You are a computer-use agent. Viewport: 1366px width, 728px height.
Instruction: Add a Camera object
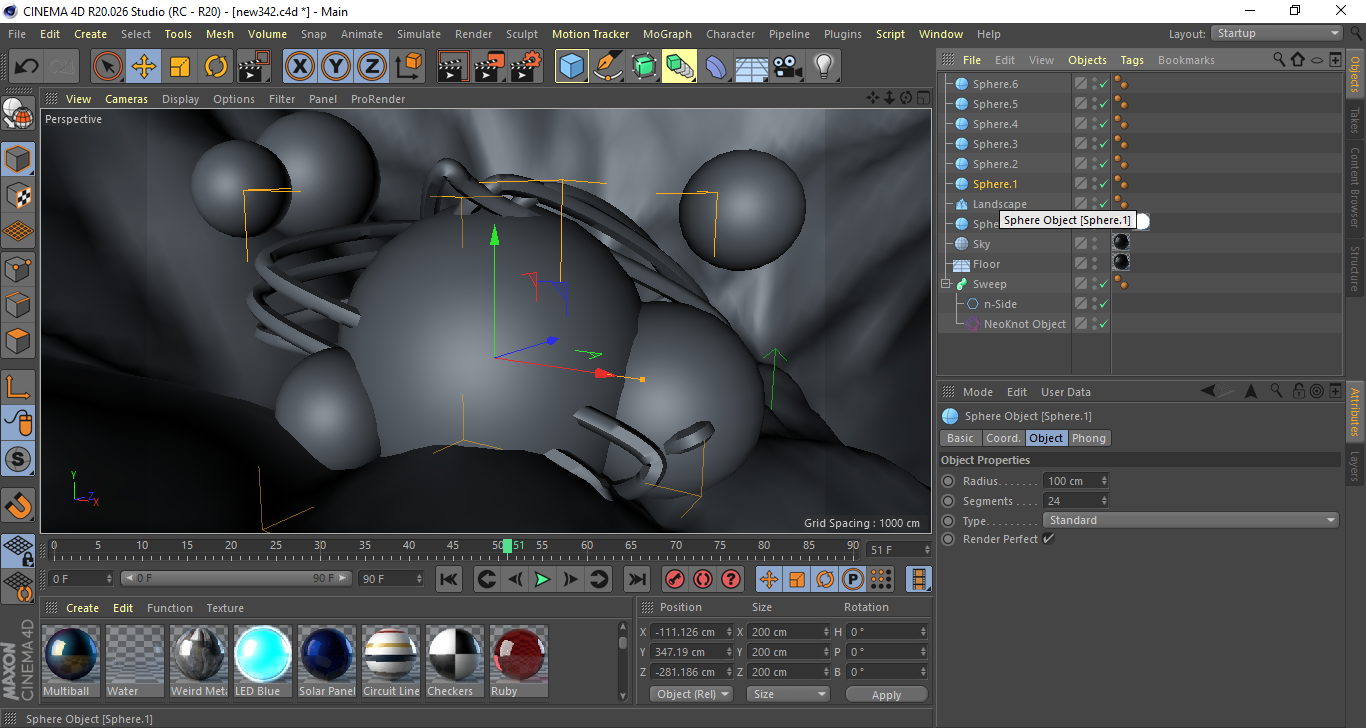[788, 67]
